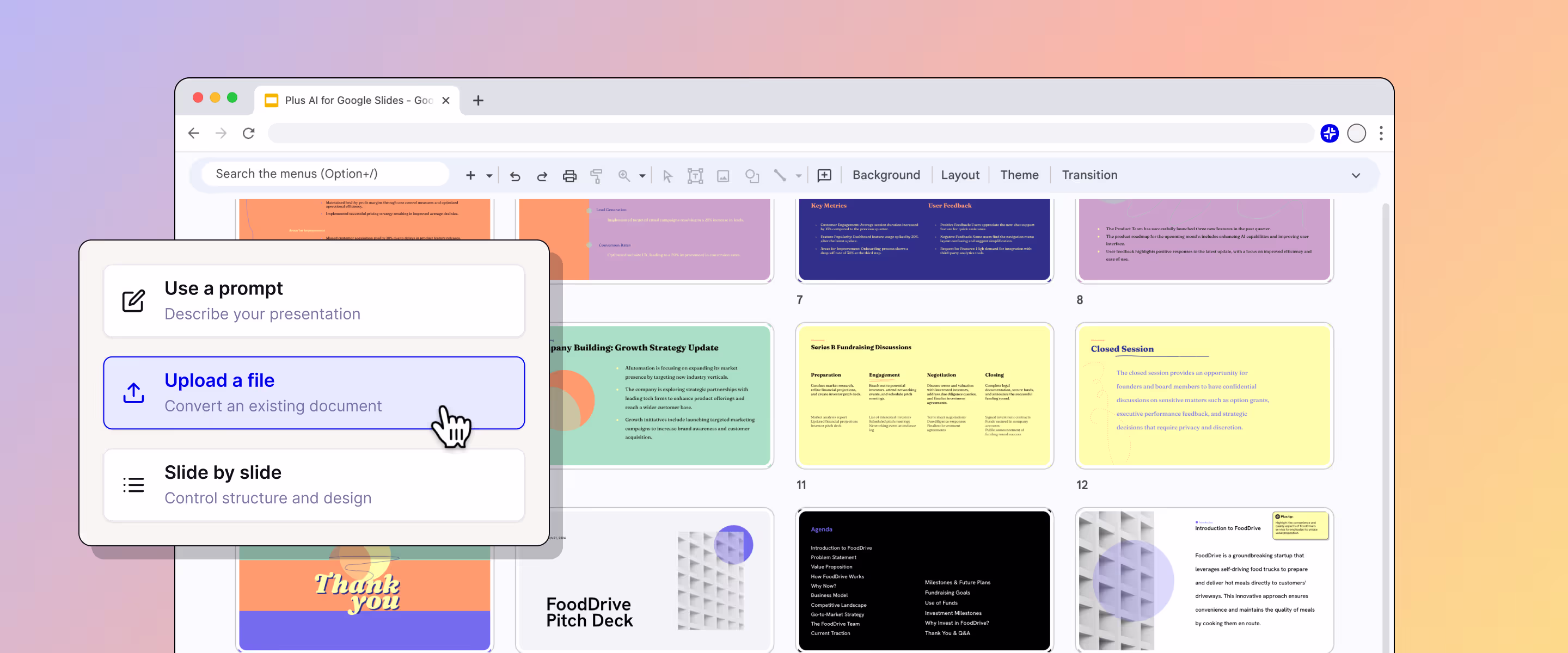1568x653 pixels.
Task: Choose the Slide by slide option
Action: pyautogui.click(x=314, y=485)
